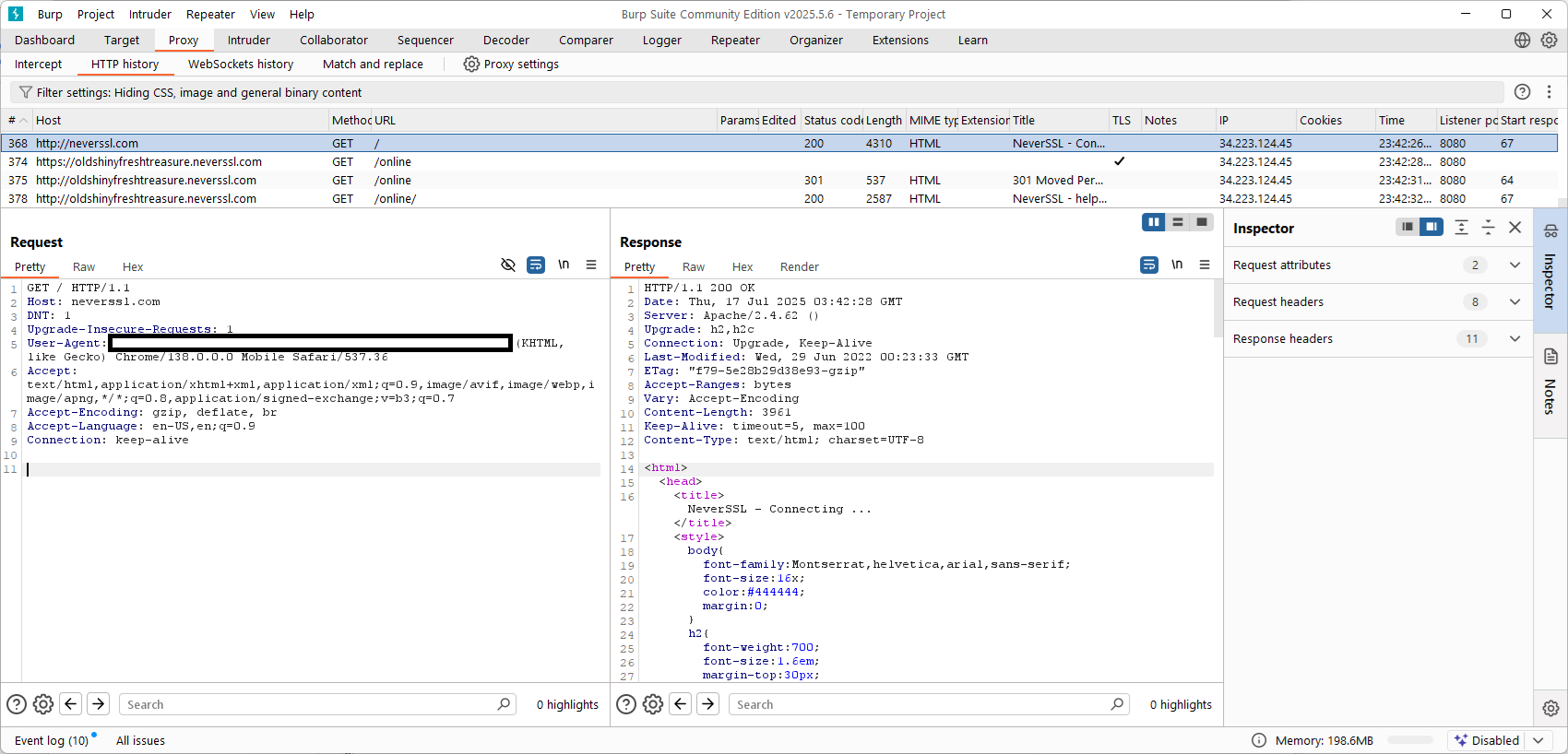Select Raw view in Response
Screen dimensions: 1568x754
pos(694,266)
